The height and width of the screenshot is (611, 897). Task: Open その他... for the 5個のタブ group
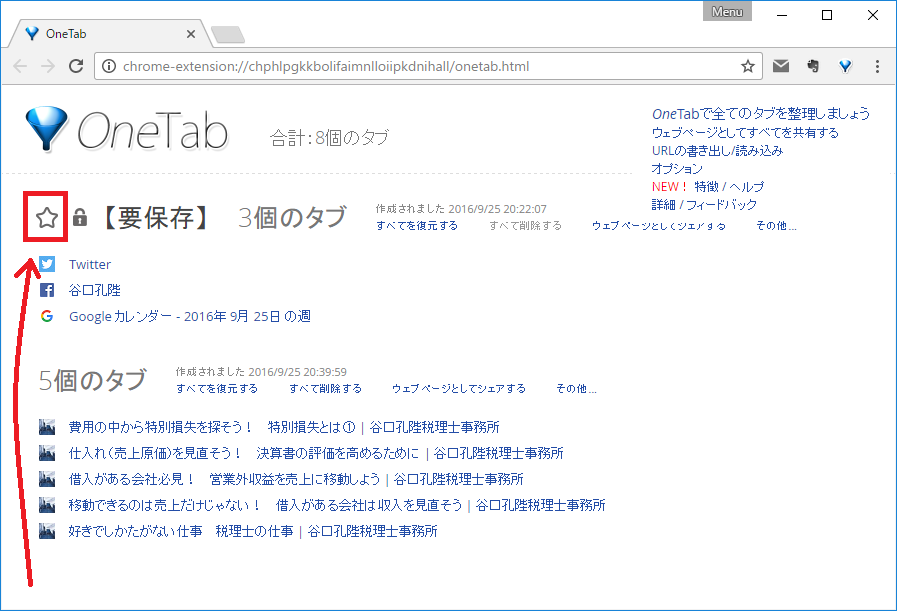[576, 389]
